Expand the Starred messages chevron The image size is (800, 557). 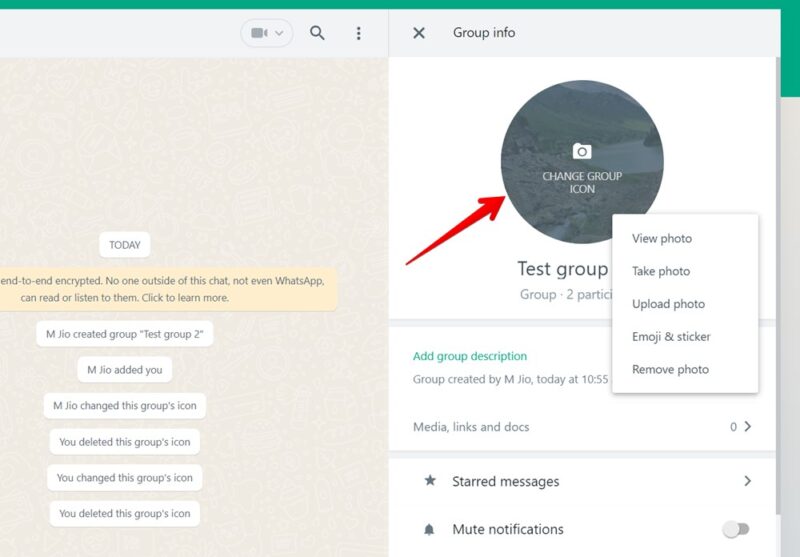tap(747, 481)
